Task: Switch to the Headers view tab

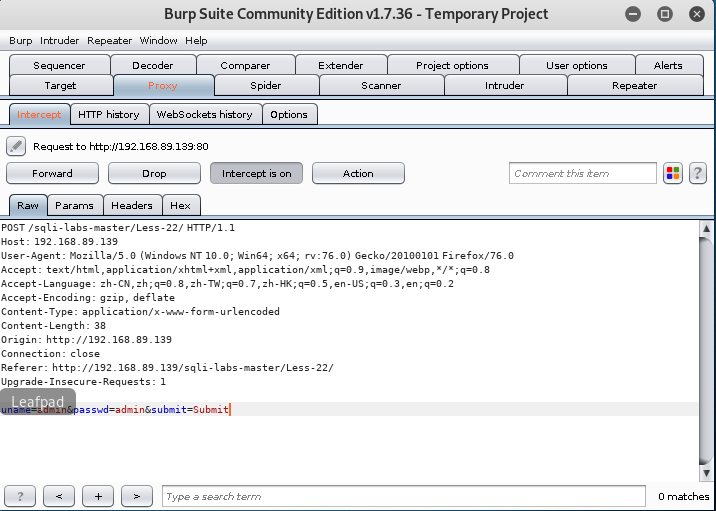Action: click(132, 205)
